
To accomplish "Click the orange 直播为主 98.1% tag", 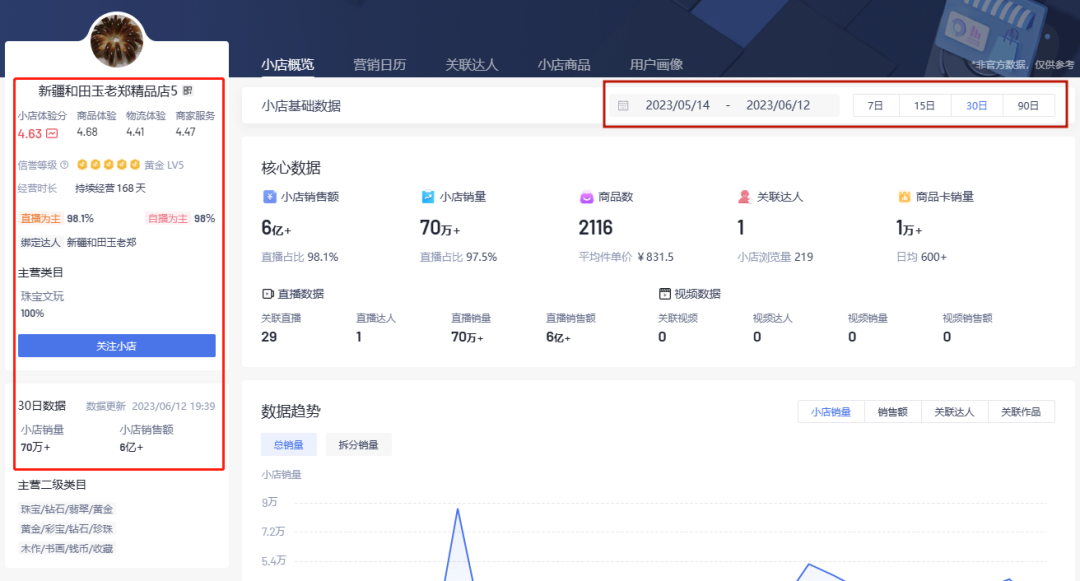I will (56, 218).
